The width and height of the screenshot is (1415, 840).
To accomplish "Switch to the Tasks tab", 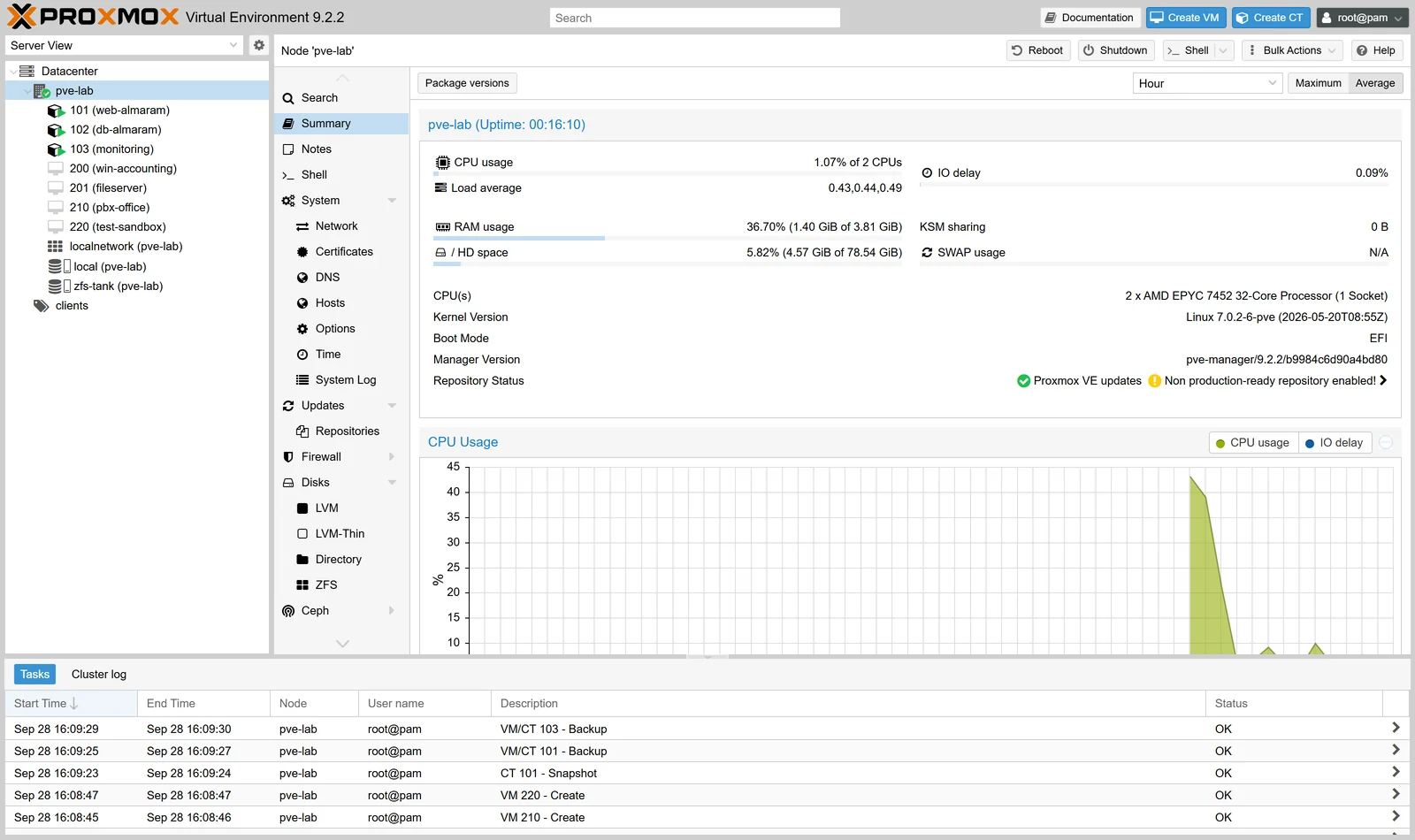I will (34, 675).
